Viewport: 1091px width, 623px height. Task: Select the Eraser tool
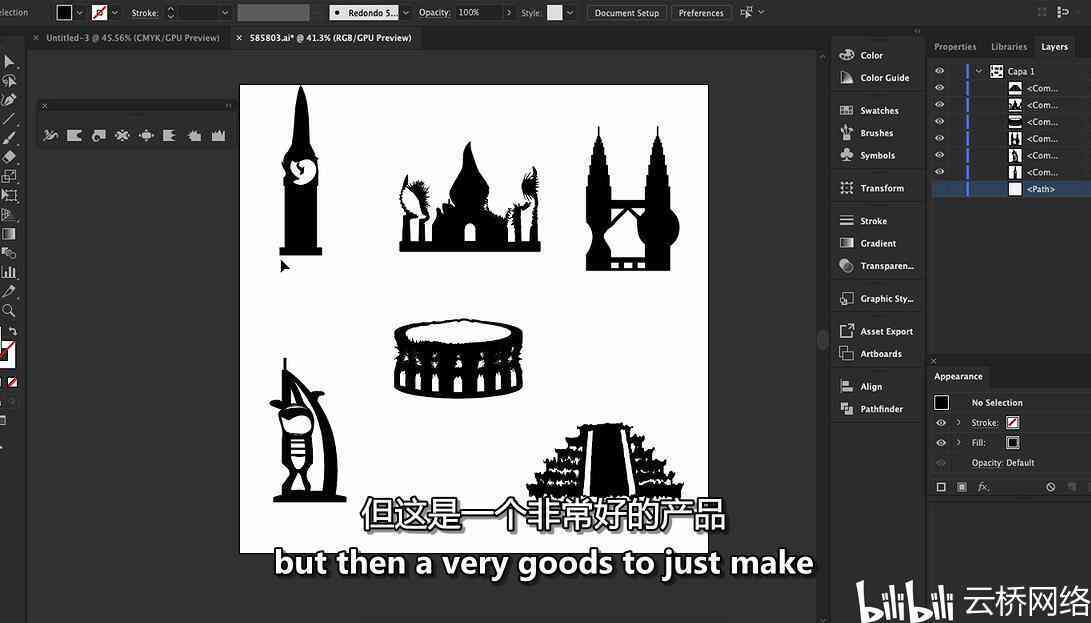(9, 157)
